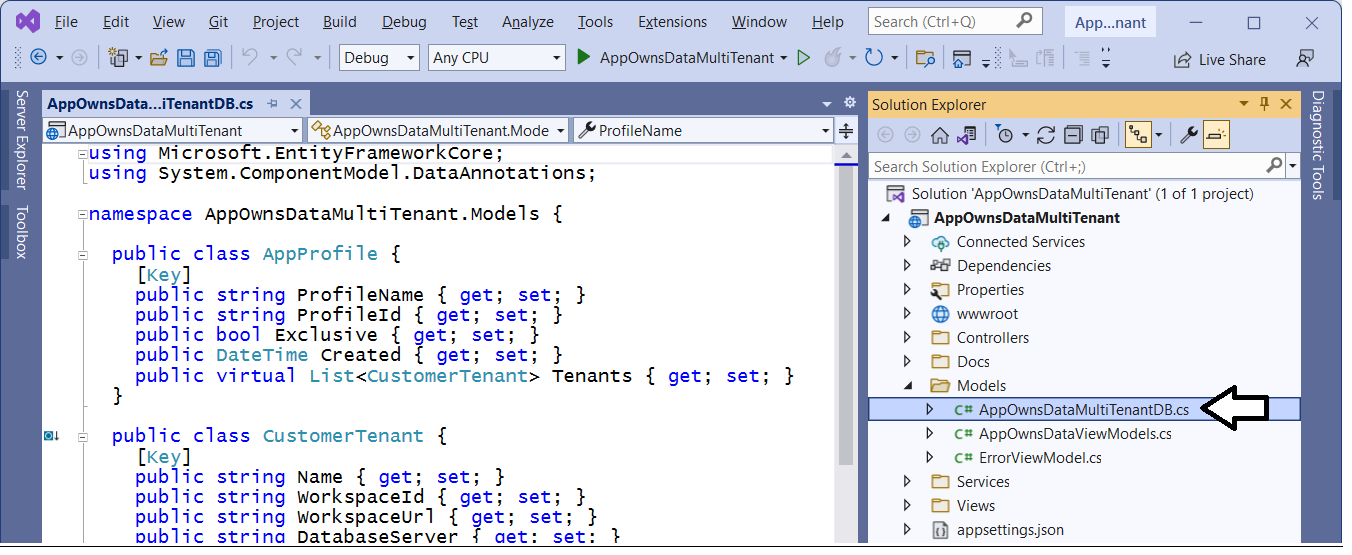The height and width of the screenshot is (555, 1352).
Task: Click the New Project icon in the toolbar
Action: 119,58
